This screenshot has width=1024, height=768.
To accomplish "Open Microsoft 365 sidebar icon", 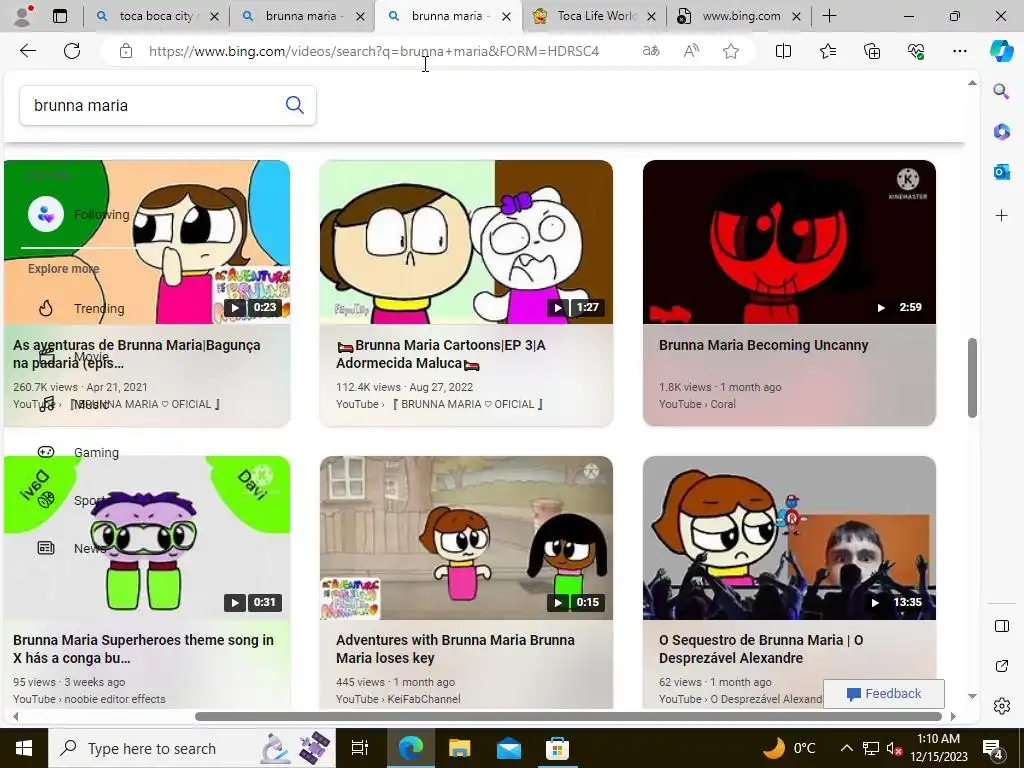I will pyautogui.click(x=1001, y=132).
